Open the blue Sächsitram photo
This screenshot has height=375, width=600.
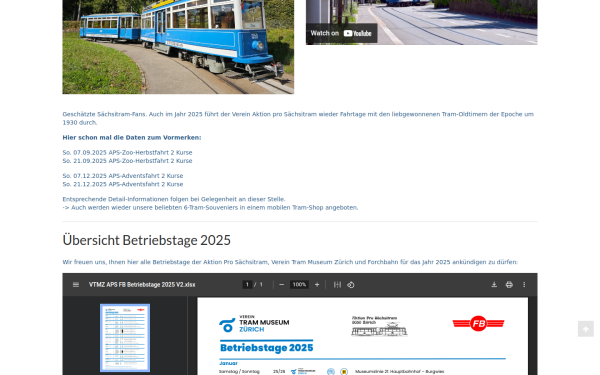pos(178,47)
